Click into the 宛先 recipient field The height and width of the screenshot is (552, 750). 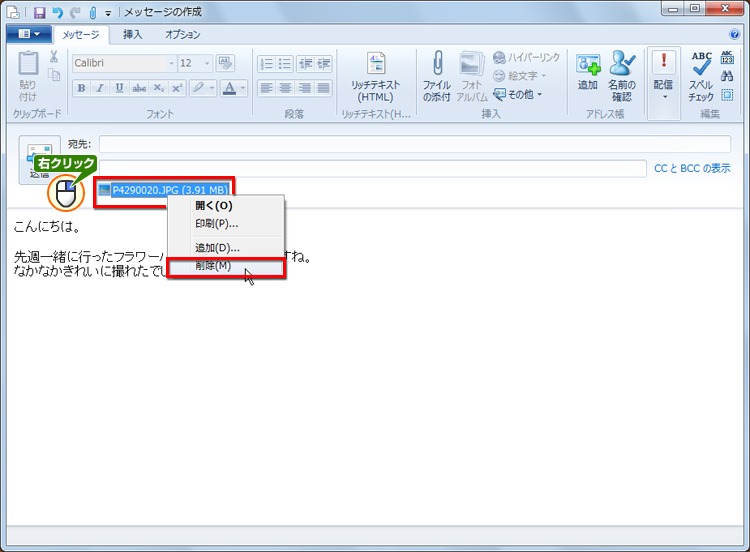pyautogui.click(x=415, y=144)
